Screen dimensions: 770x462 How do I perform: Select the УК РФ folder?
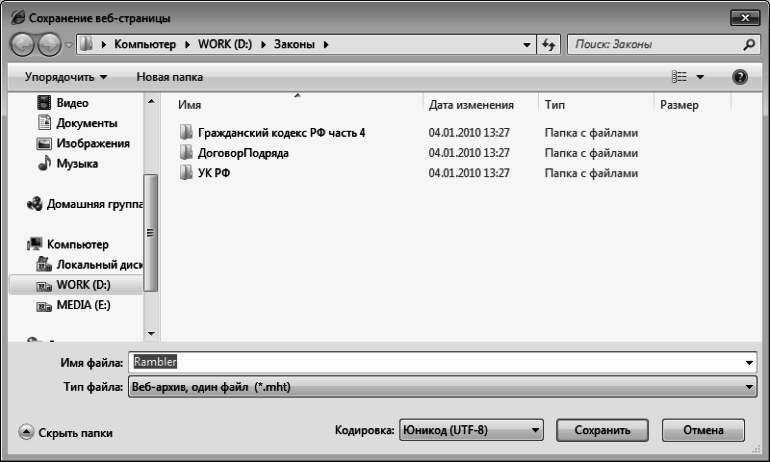click(214, 173)
